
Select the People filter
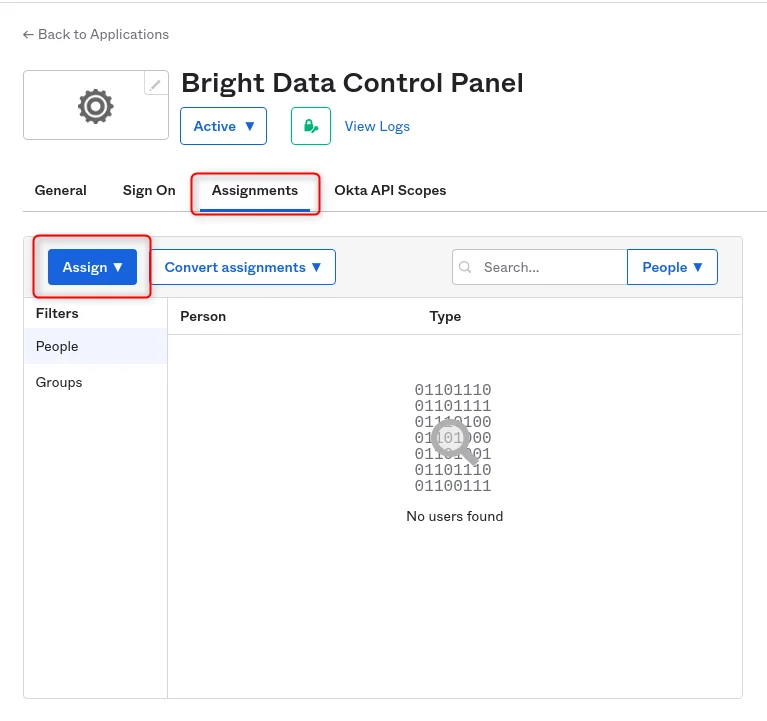click(95, 346)
